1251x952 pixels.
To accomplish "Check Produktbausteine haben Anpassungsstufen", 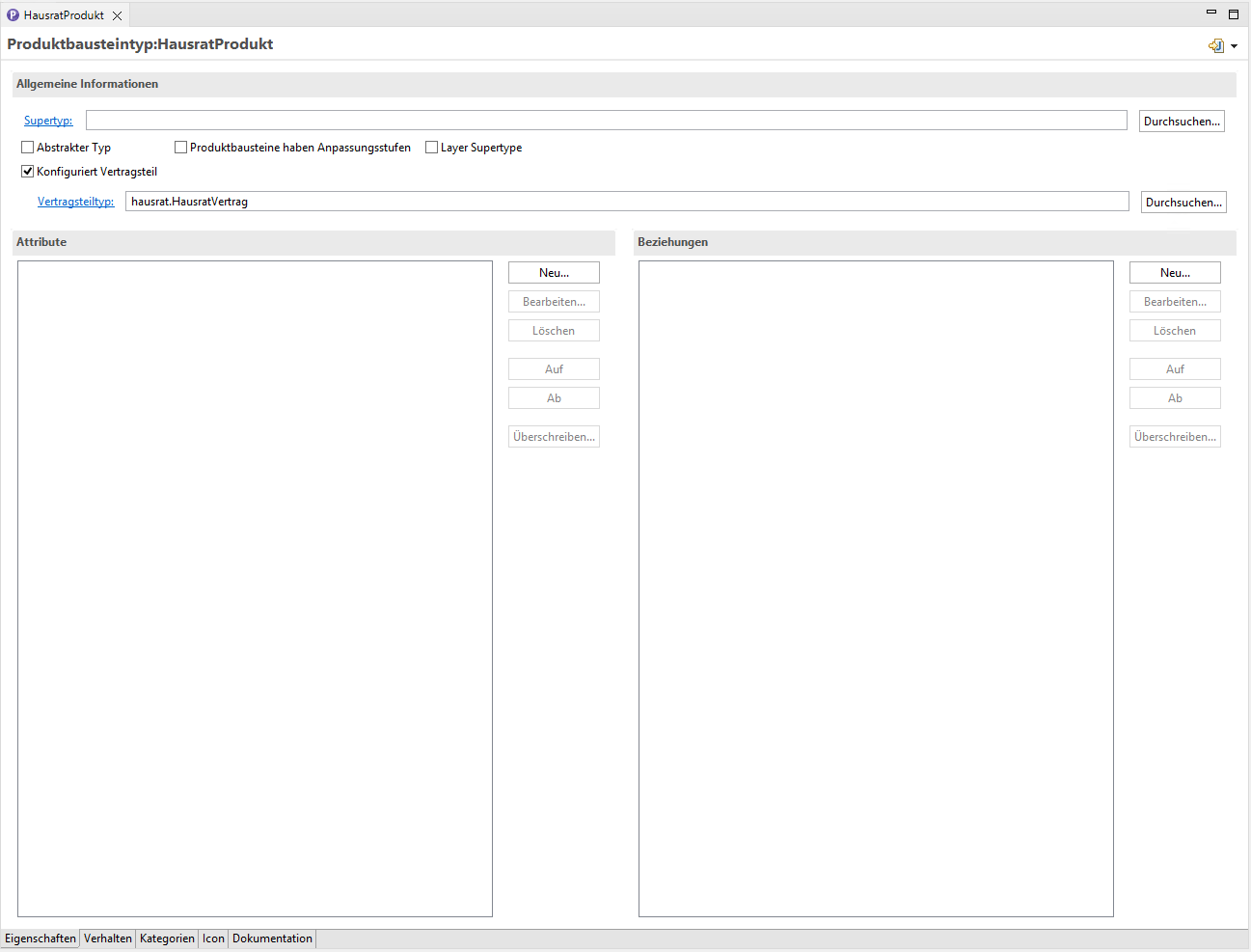I will (x=180, y=148).
